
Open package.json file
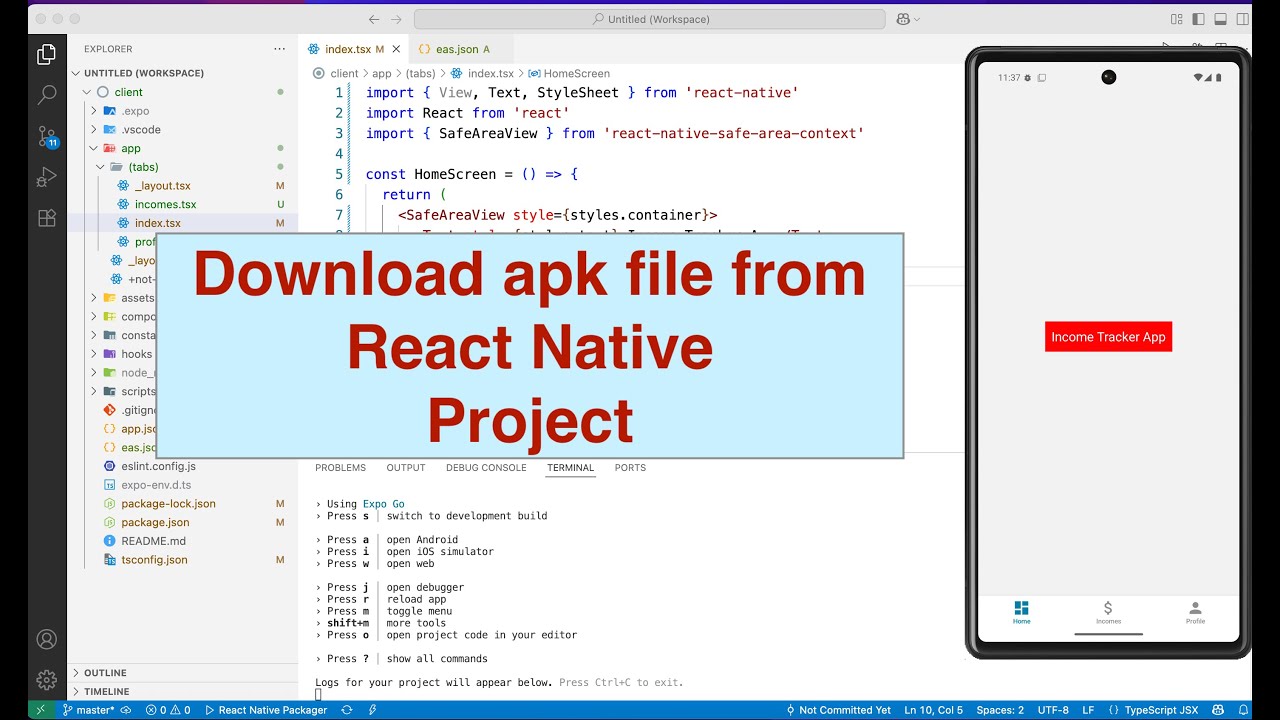(155, 522)
